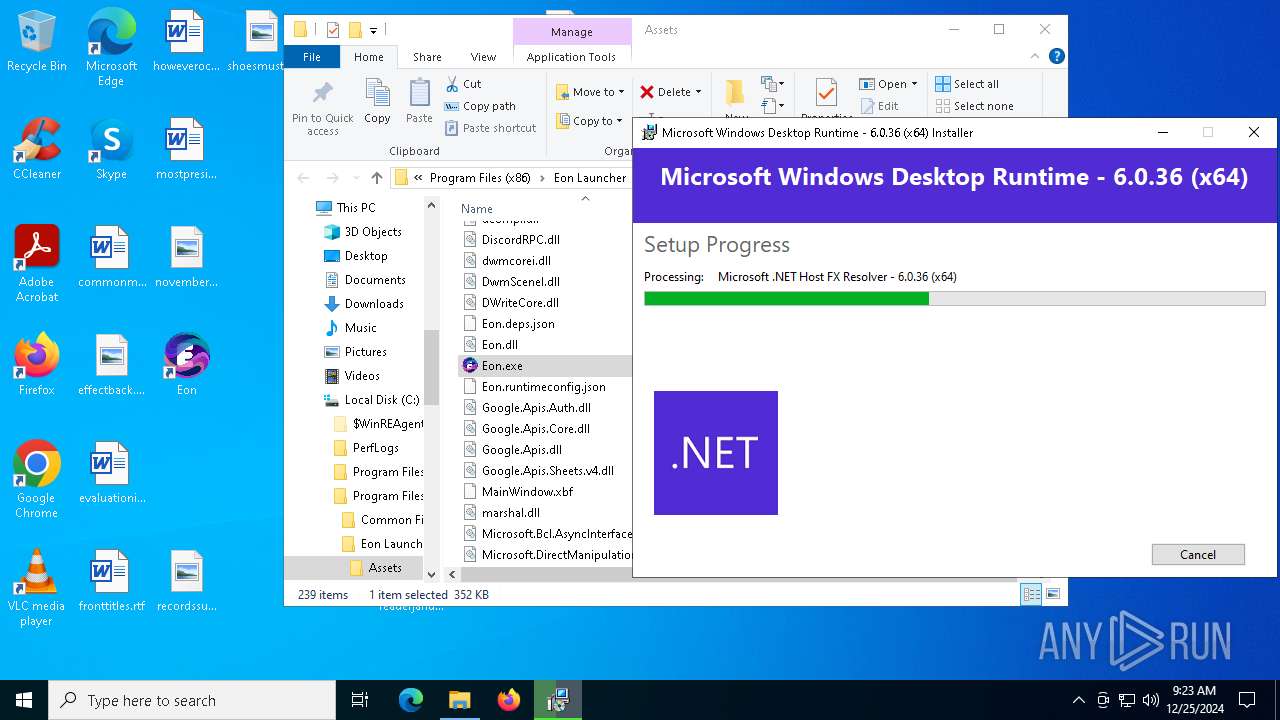Open notifications action center icon
Image resolution: width=1280 pixels, height=720 pixels.
pos(1247,700)
